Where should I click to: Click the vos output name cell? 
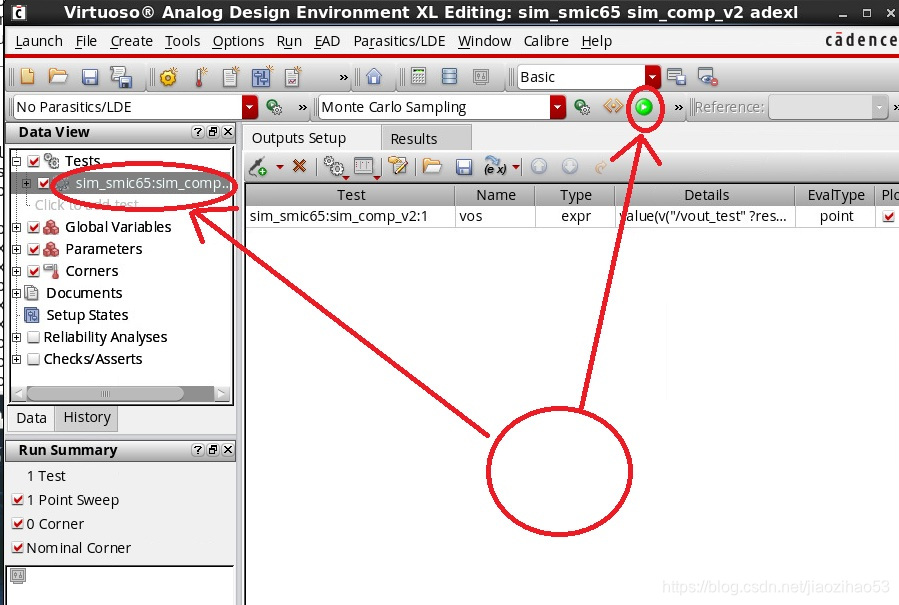495,217
